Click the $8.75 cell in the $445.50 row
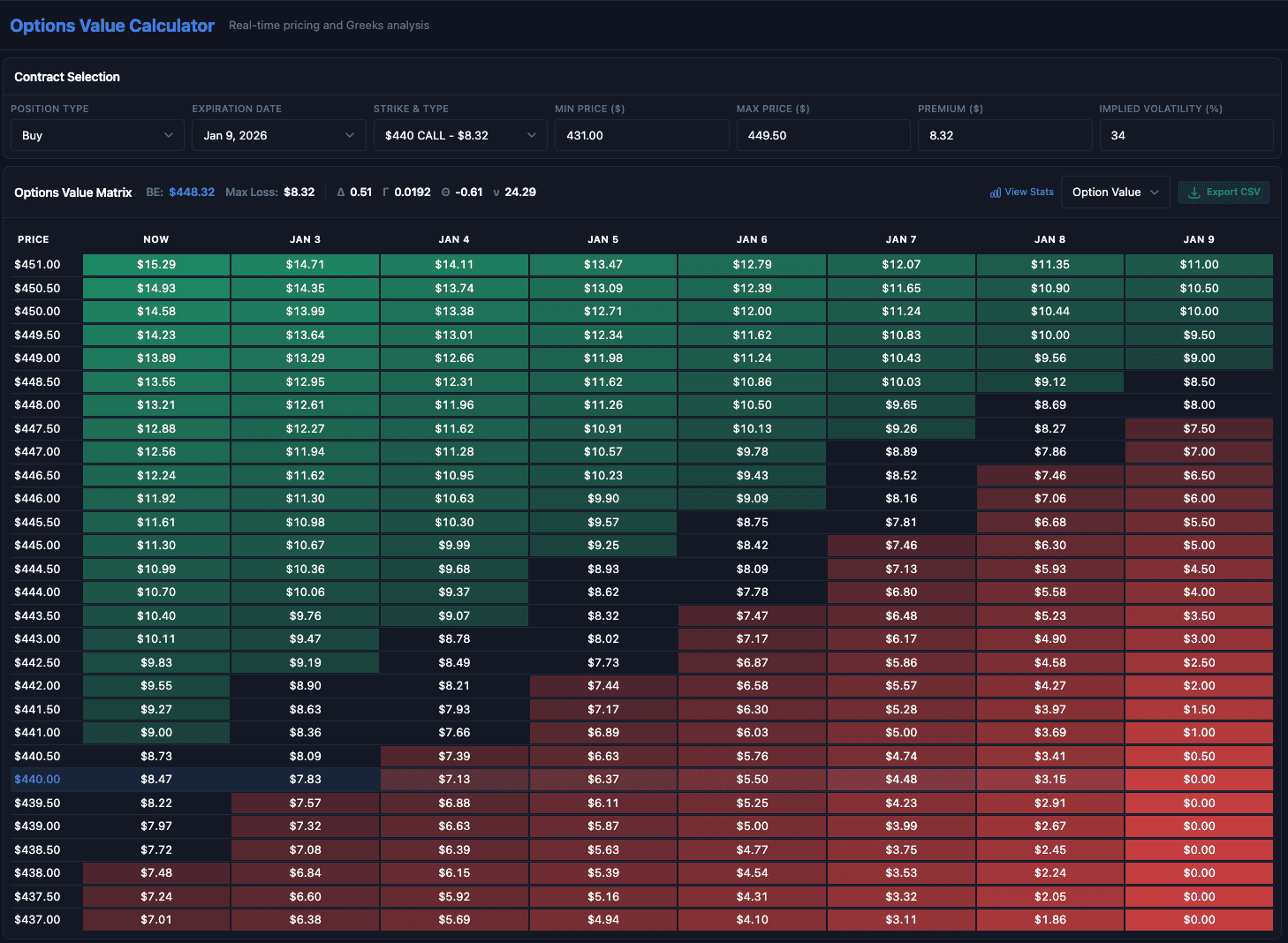Screen dimensions: 1288x943 (x=752, y=523)
